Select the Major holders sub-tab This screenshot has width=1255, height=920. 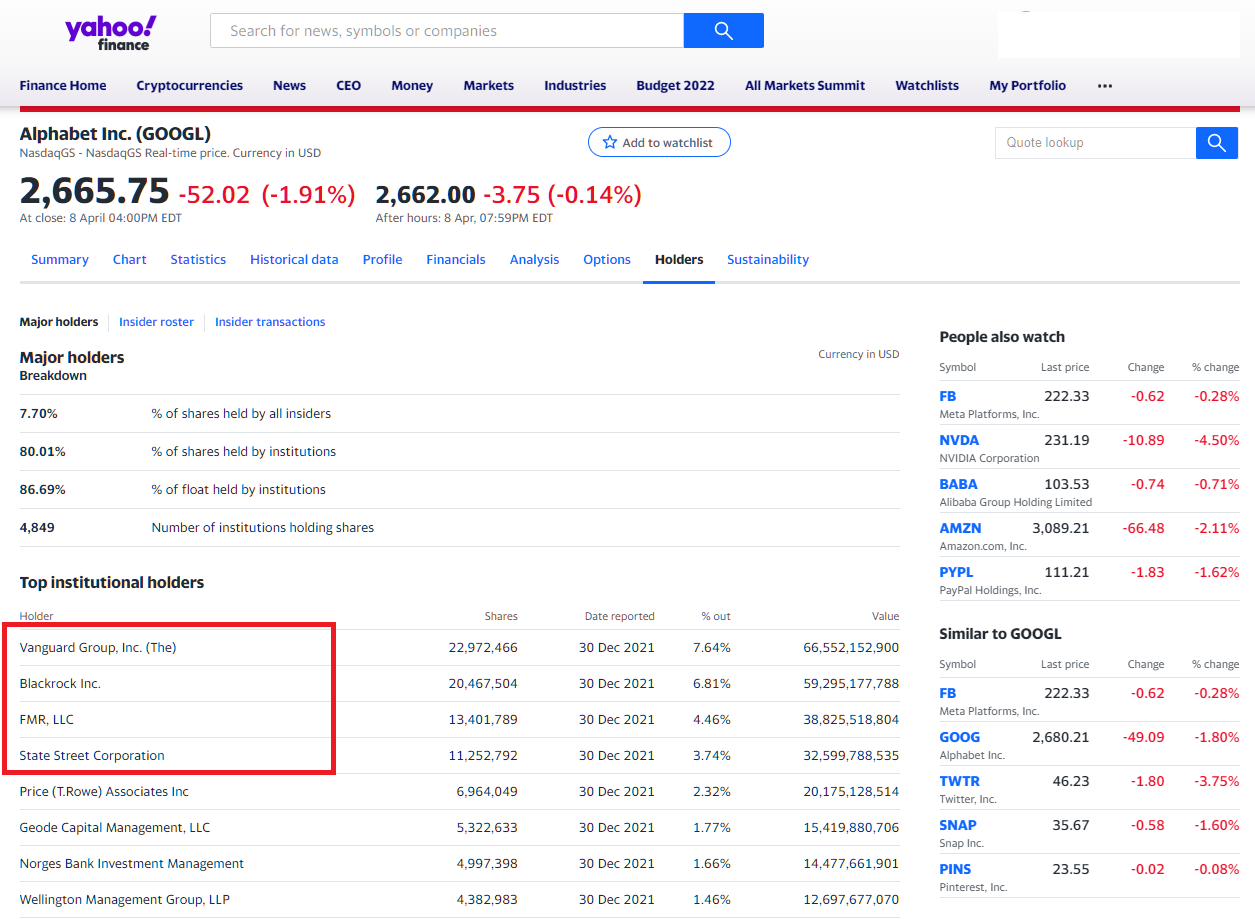click(59, 322)
